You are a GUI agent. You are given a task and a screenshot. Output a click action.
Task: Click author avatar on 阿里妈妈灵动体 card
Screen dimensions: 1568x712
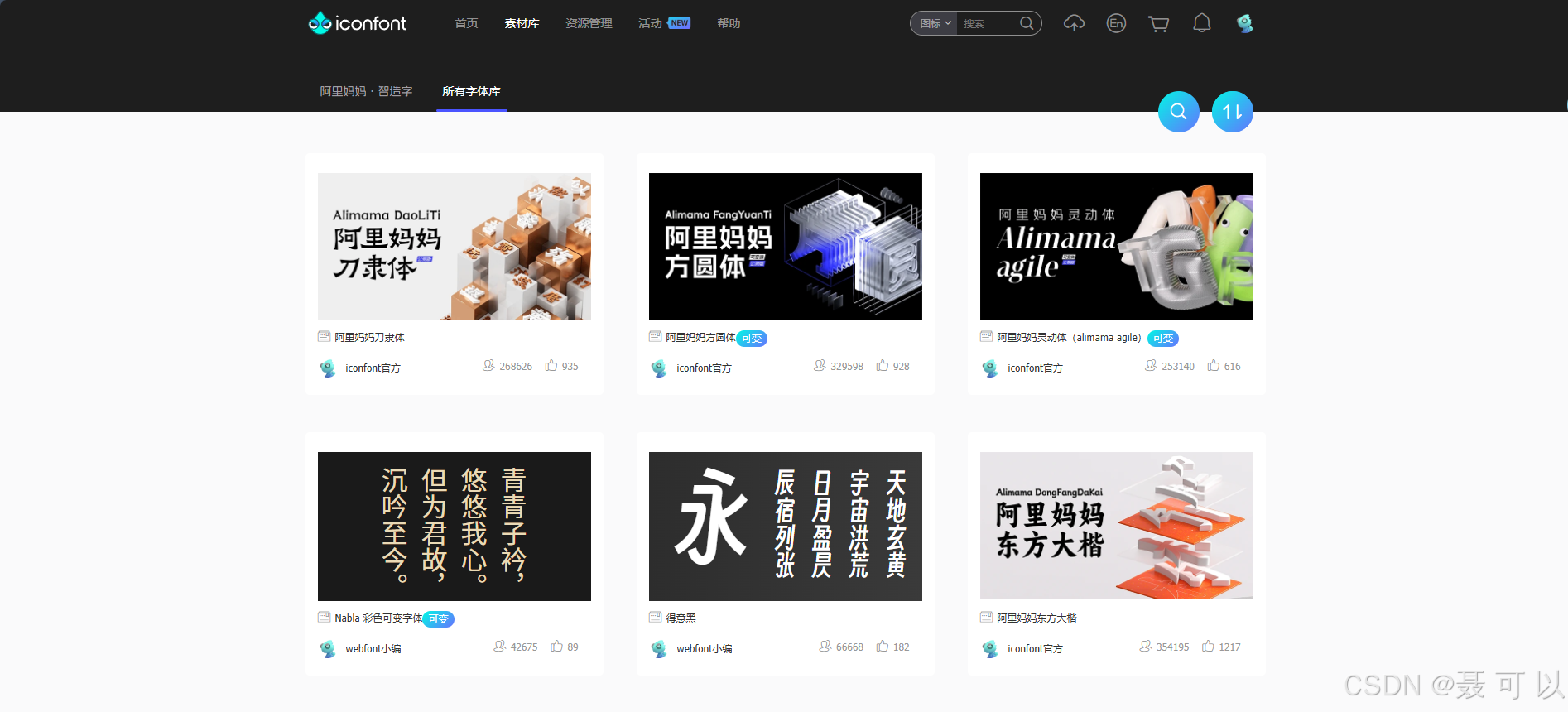990,368
